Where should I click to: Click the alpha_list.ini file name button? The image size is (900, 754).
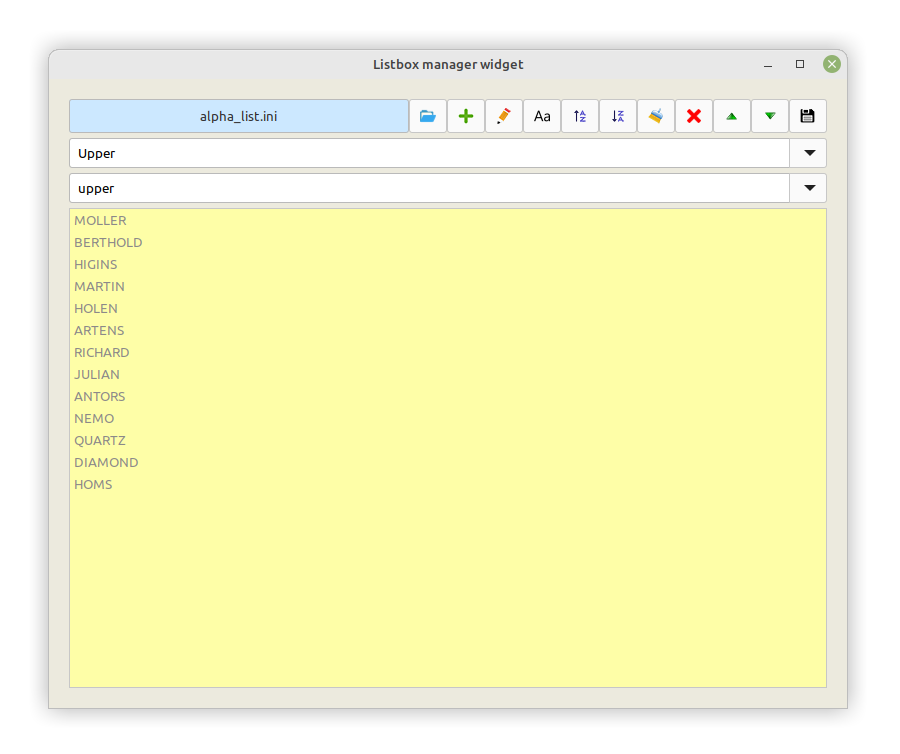(x=239, y=116)
